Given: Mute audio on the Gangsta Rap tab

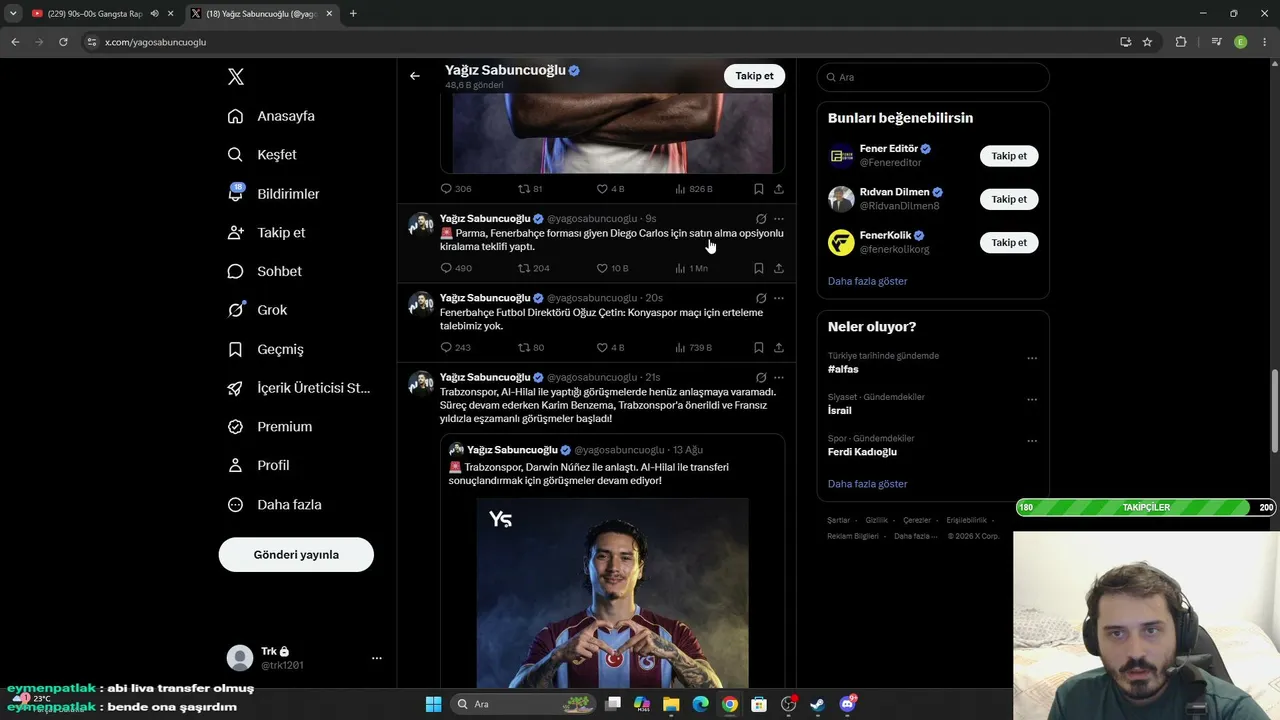Looking at the screenshot, I should point(154,14).
